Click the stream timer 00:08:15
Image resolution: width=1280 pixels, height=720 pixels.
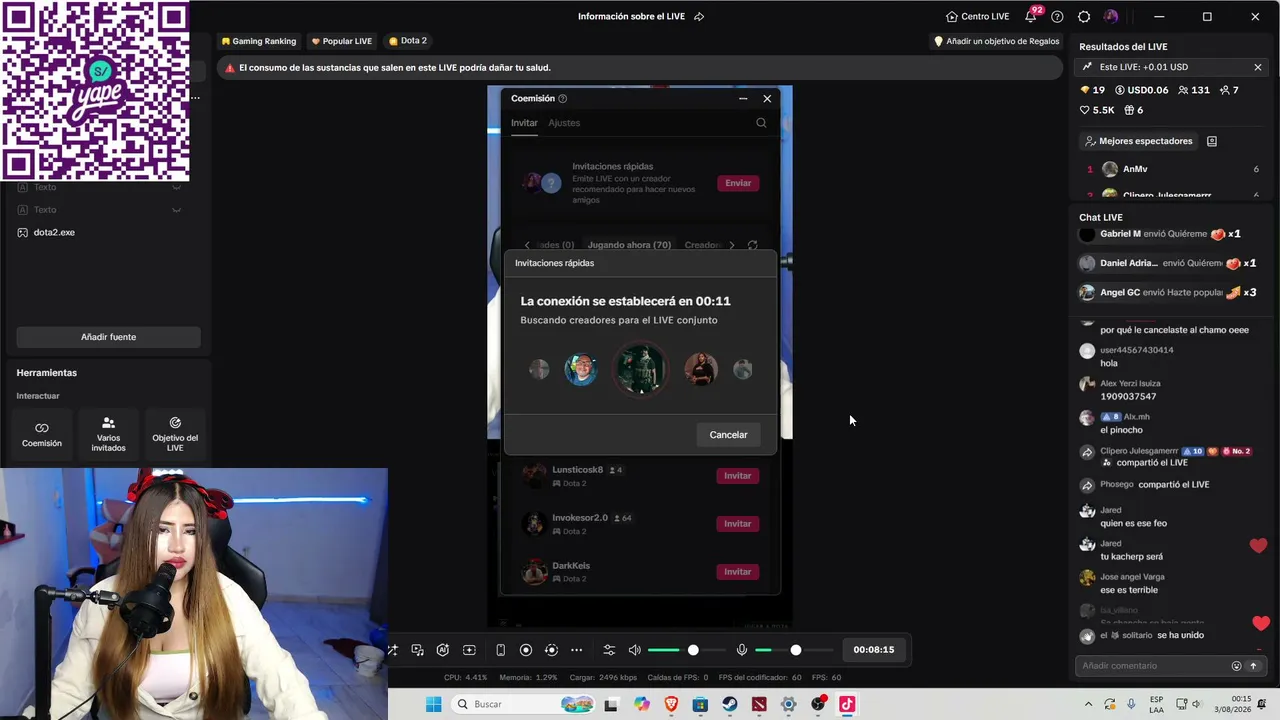point(873,650)
